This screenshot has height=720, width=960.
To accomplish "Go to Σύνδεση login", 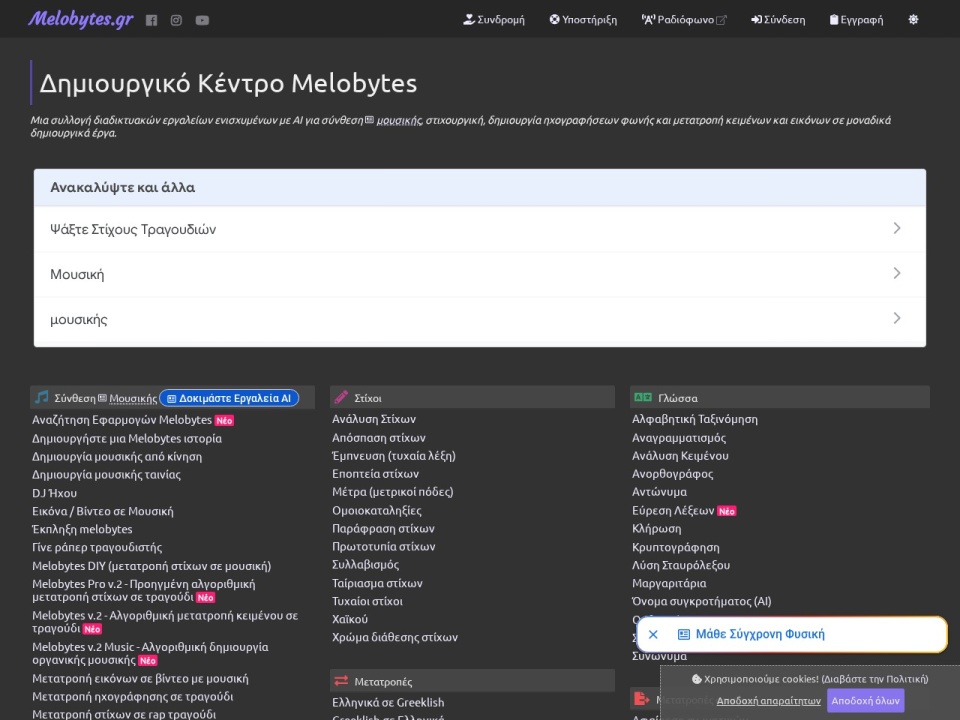I will (778, 20).
